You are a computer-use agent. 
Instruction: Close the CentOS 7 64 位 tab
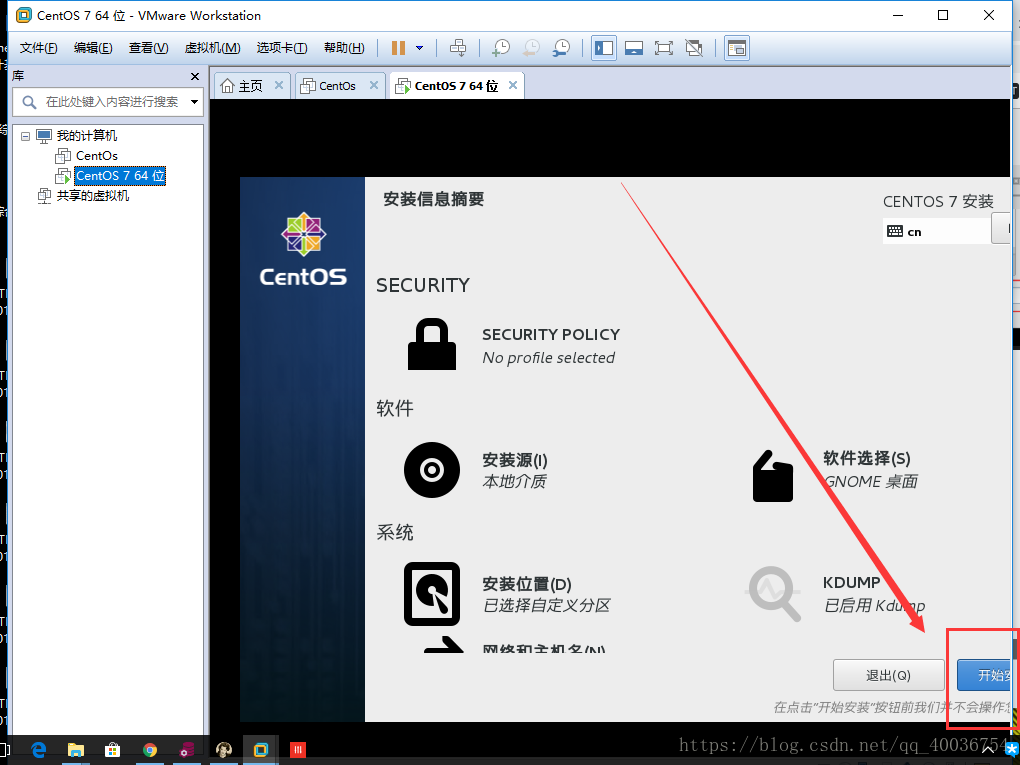tap(513, 85)
